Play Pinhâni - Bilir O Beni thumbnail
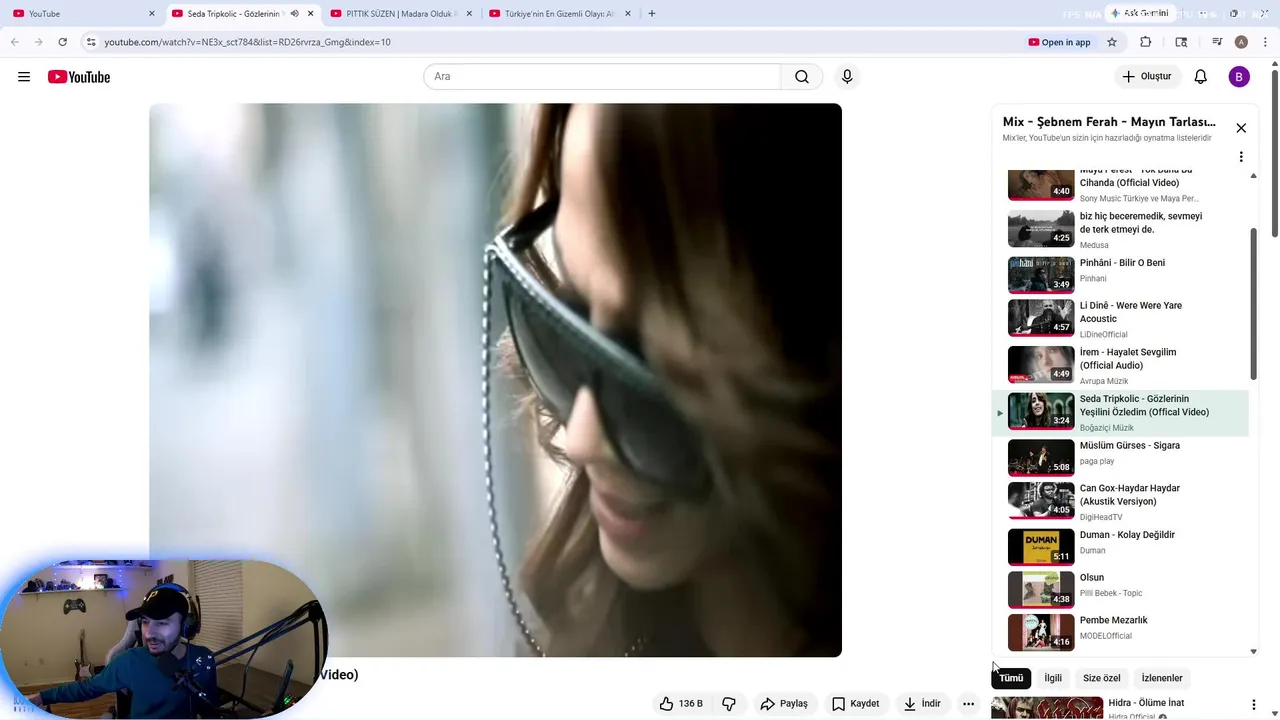The height and width of the screenshot is (720, 1280). 1041,273
